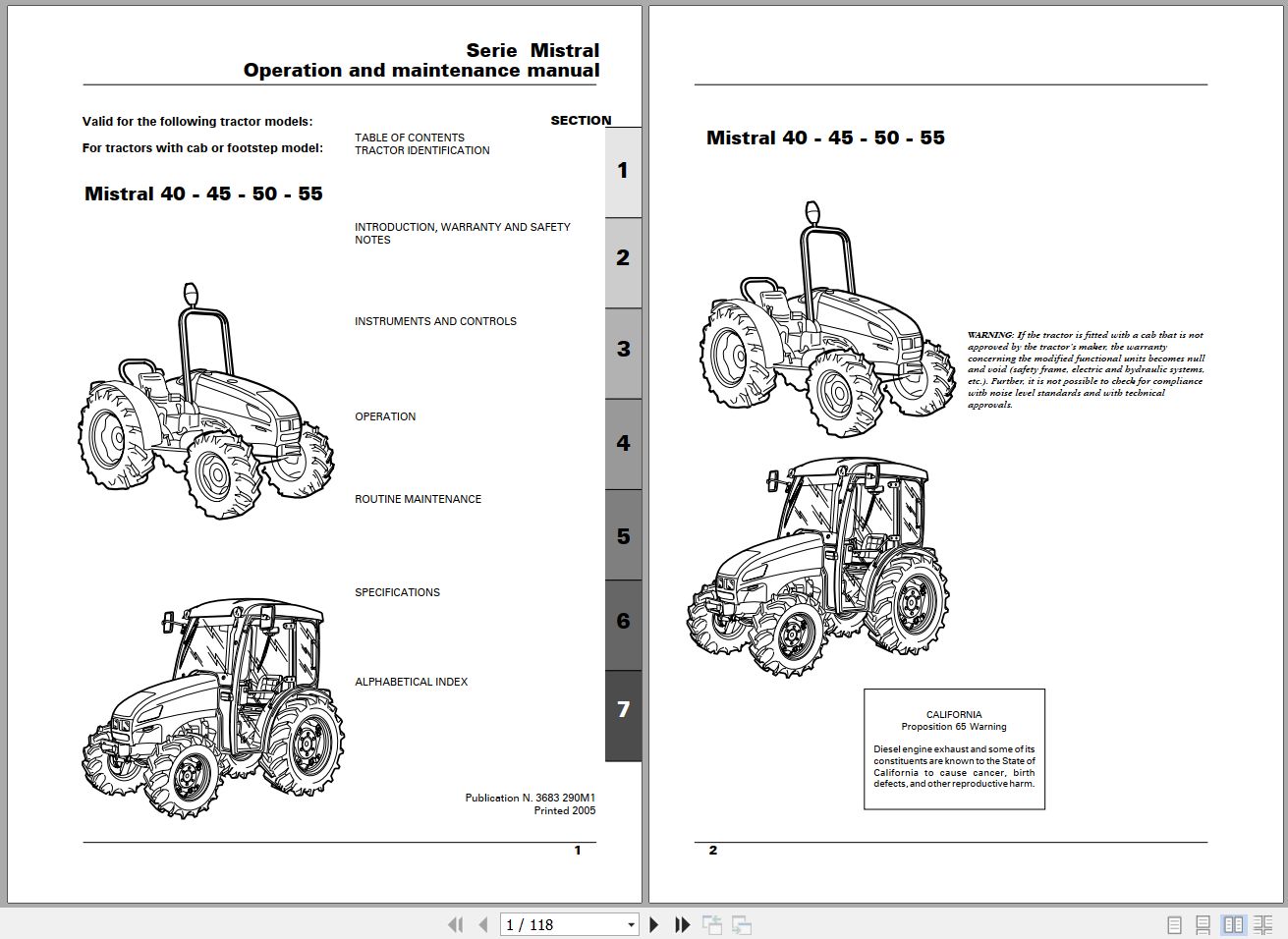Select section tab 2
This screenshot has width=1288, height=939.
pyautogui.click(x=623, y=262)
